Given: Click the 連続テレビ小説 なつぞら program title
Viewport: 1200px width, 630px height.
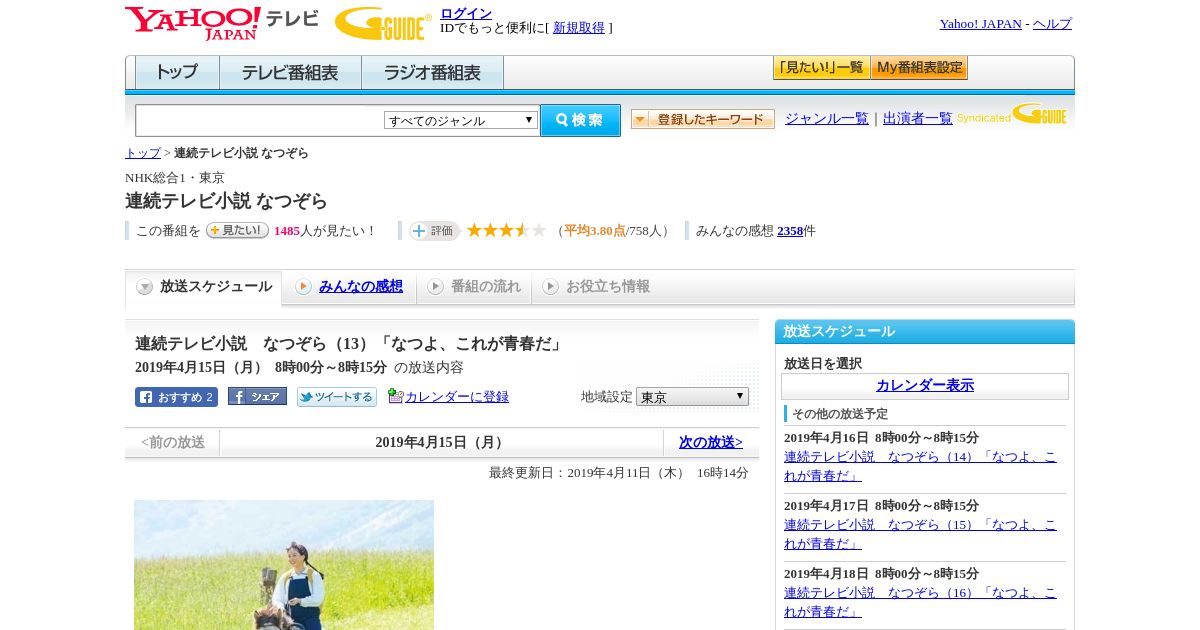Looking at the screenshot, I should click(226, 201).
